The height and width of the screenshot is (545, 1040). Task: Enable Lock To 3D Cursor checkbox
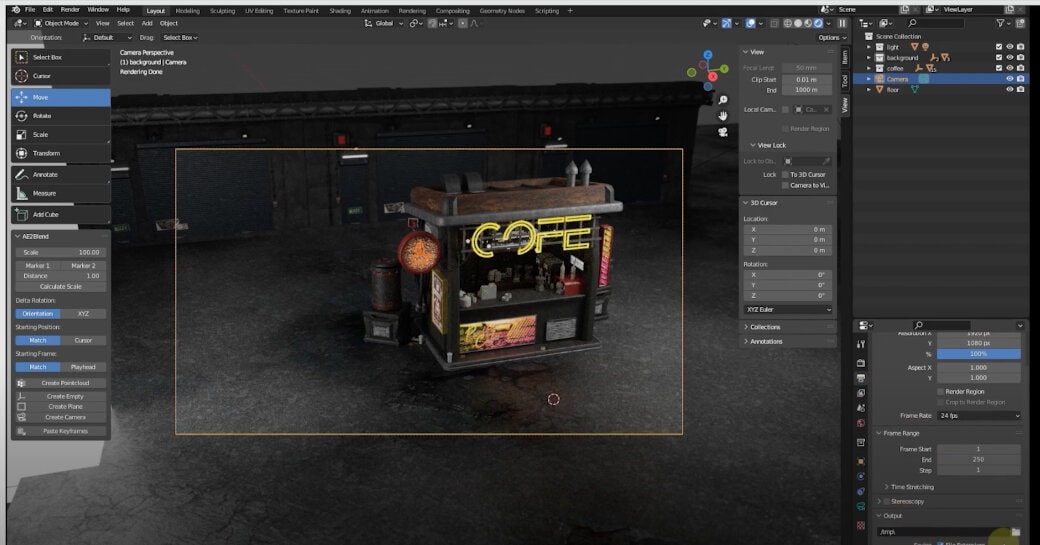[x=784, y=174]
